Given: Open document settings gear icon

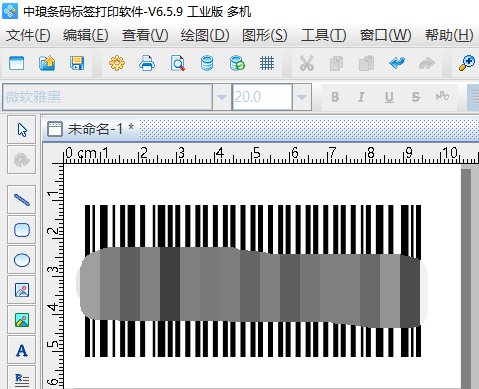Looking at the screenshot, I should pyautogui.click(x=117, y=63).
